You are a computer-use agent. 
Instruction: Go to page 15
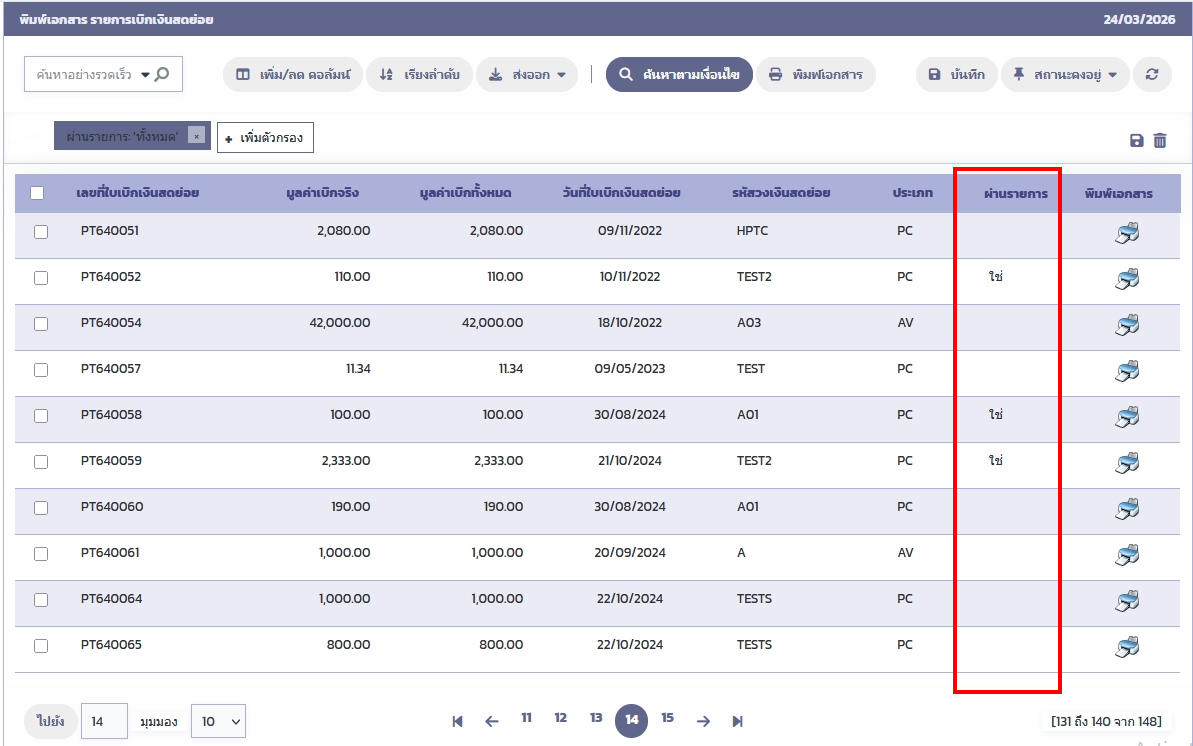coord(667,718)
